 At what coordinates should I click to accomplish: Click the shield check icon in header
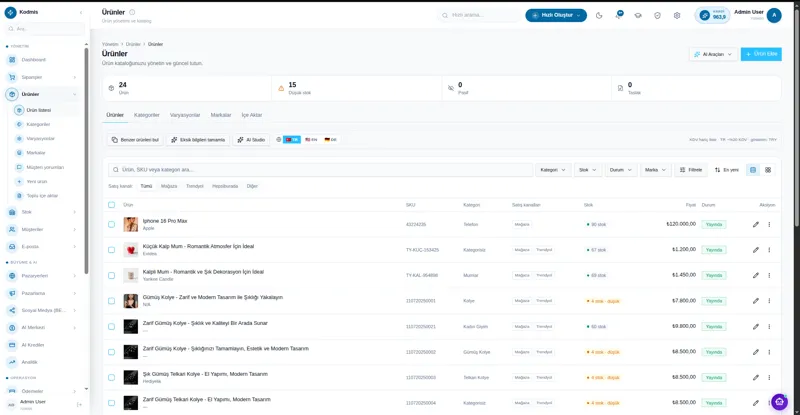coord(657,15)
